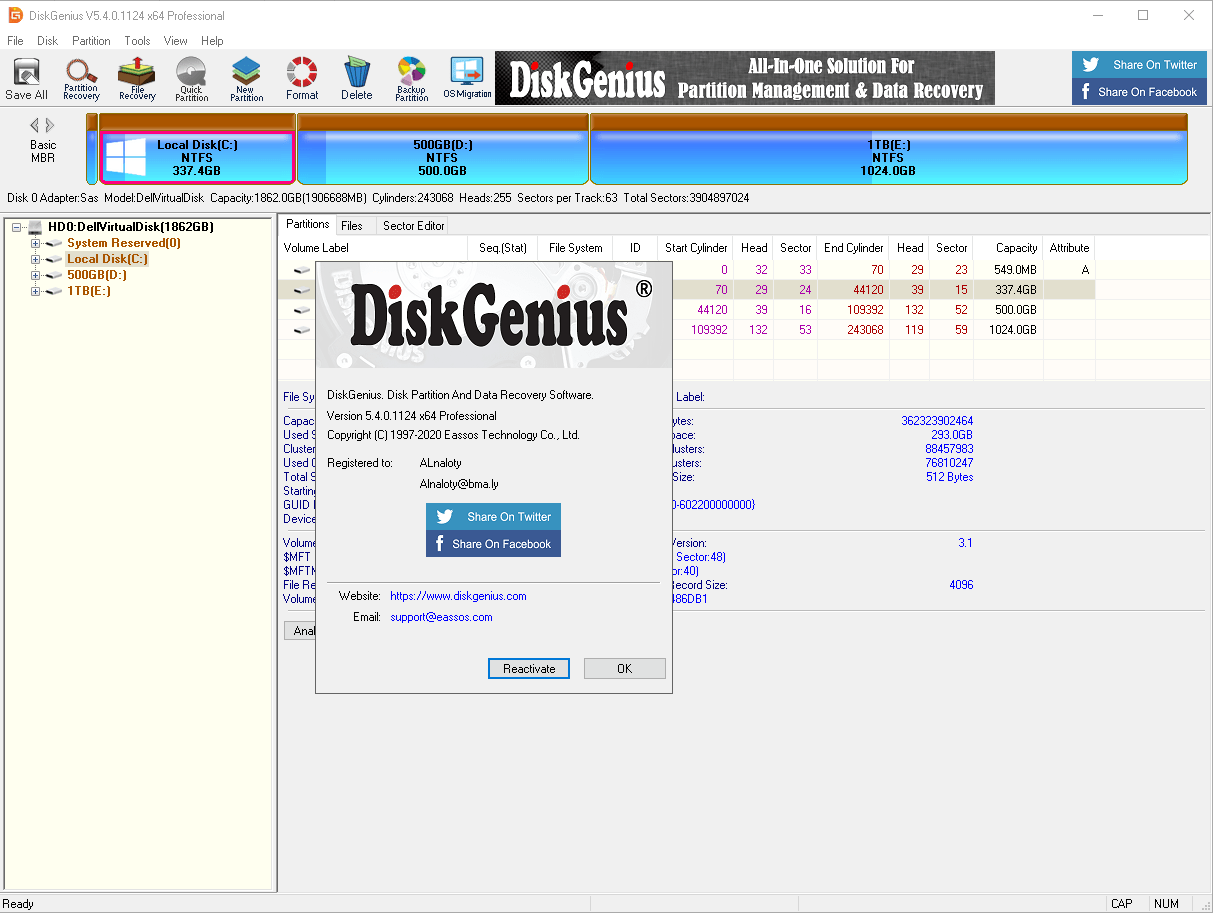Click the Format toolbar icon
Screen dimensions: 1215x915
[302, 79]
